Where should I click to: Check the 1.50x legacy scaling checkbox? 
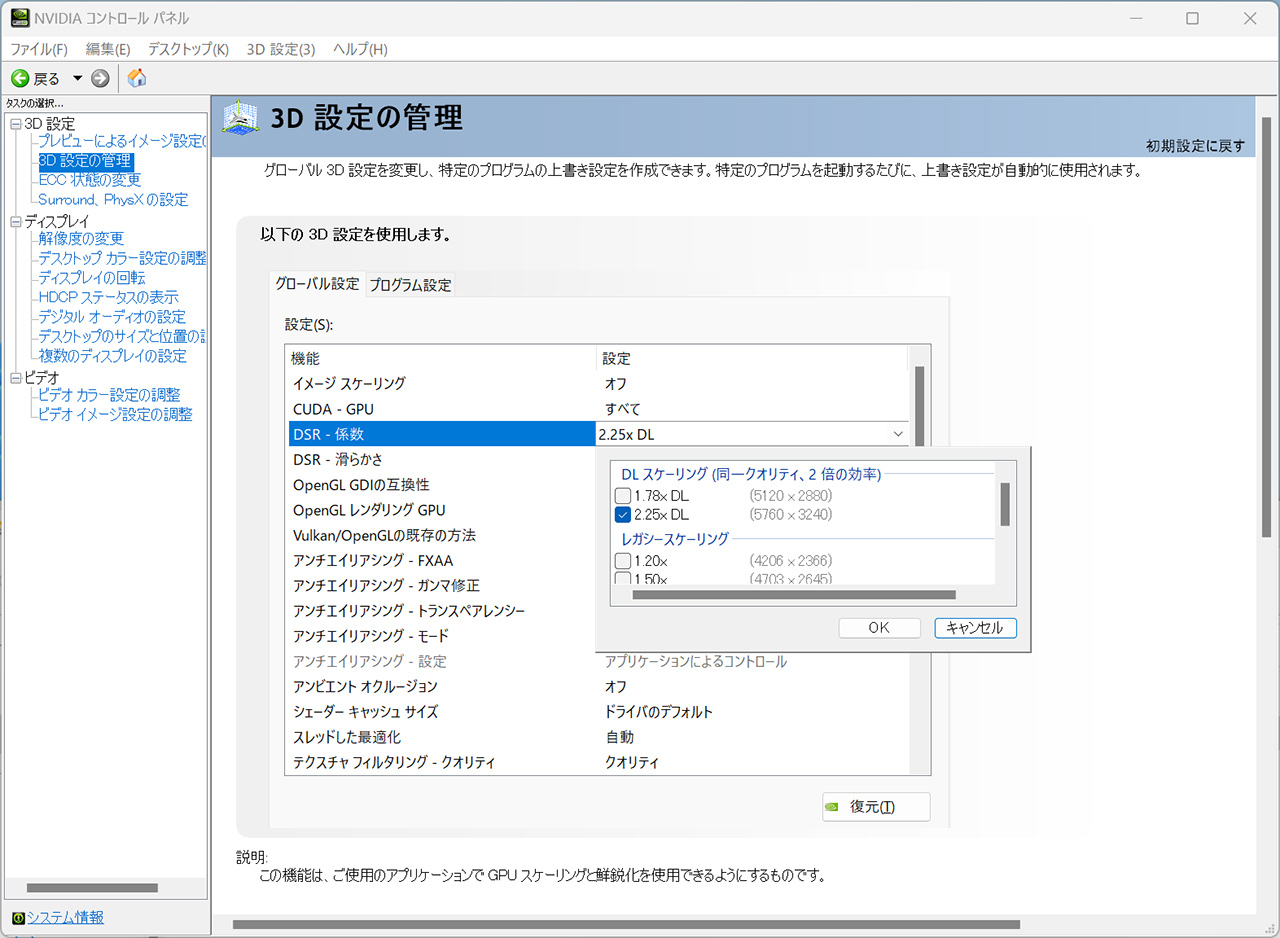click(623, 578)
